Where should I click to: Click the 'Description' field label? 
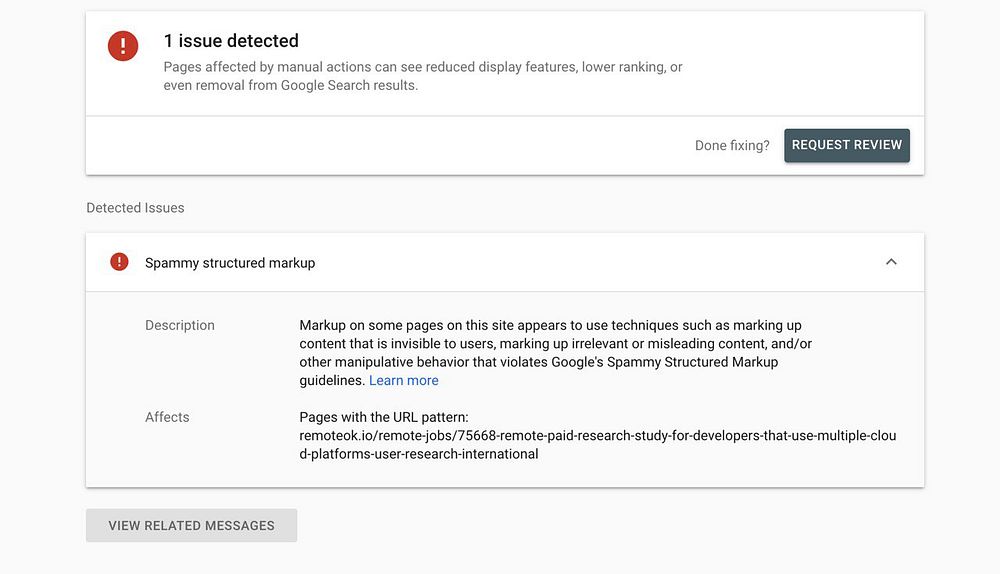(x=180, y=325)
